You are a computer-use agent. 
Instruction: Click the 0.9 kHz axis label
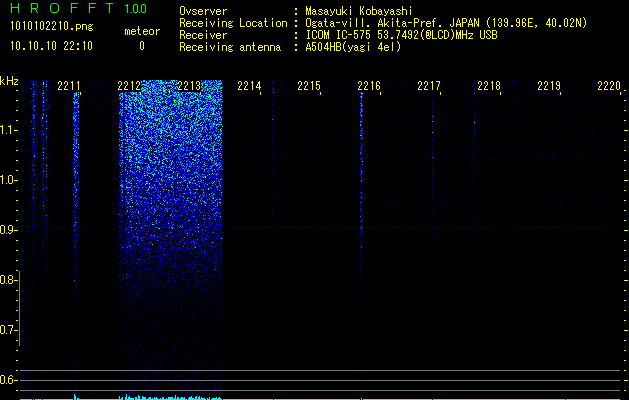point(8,230)
